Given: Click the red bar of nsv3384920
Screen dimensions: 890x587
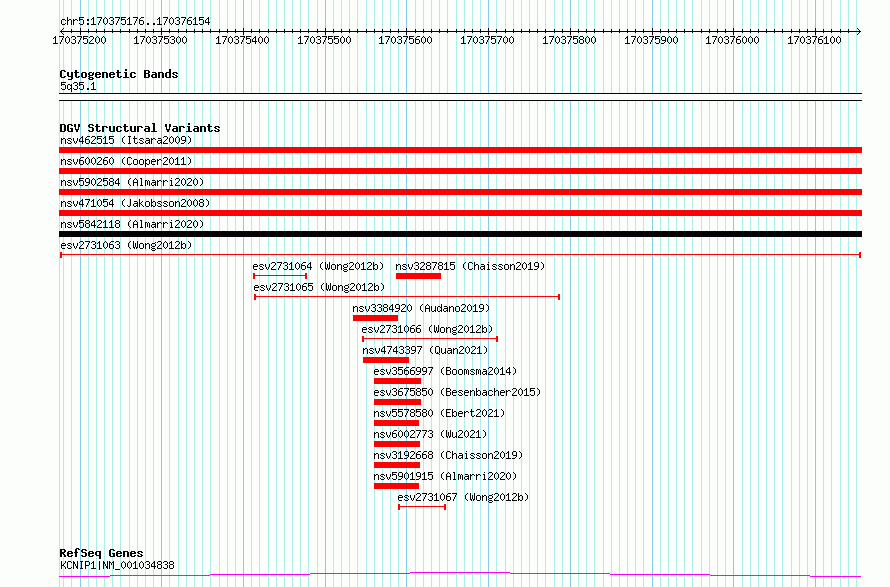Looking at the screenshot, I should pyautogui.click(x=375, y=318).
